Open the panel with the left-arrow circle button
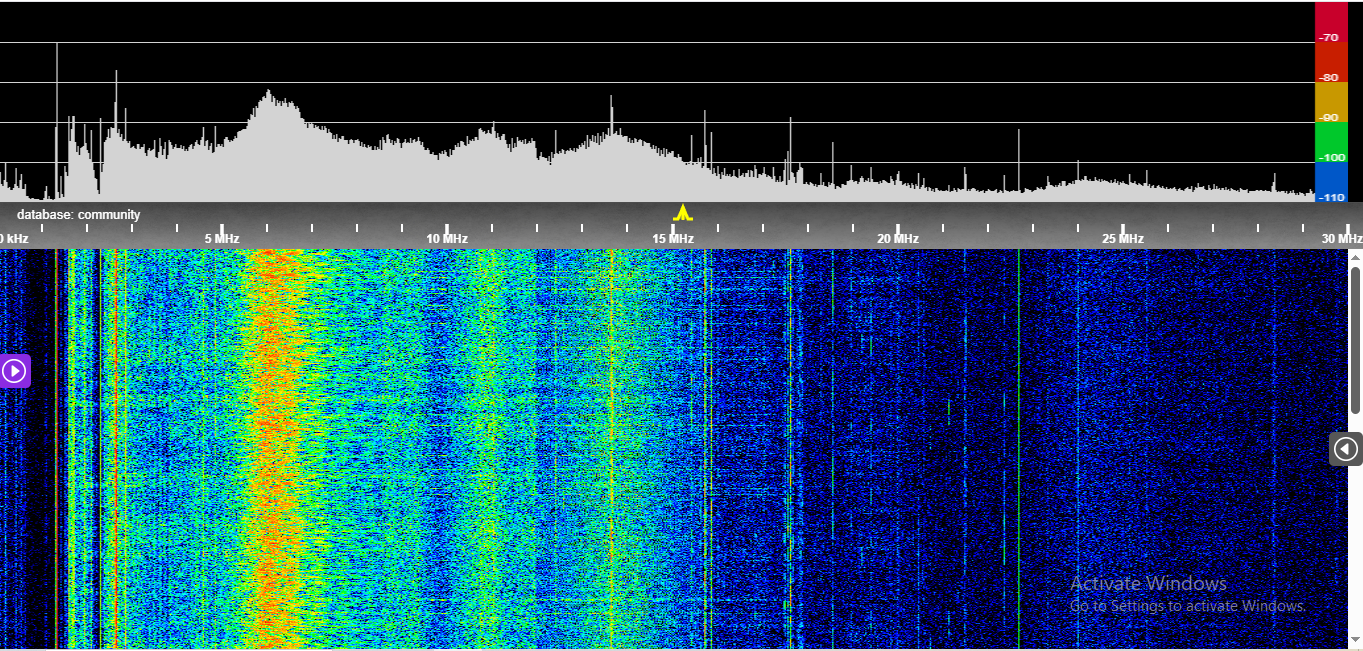This screenshot has height=651, width=1363. point(1346,449)
